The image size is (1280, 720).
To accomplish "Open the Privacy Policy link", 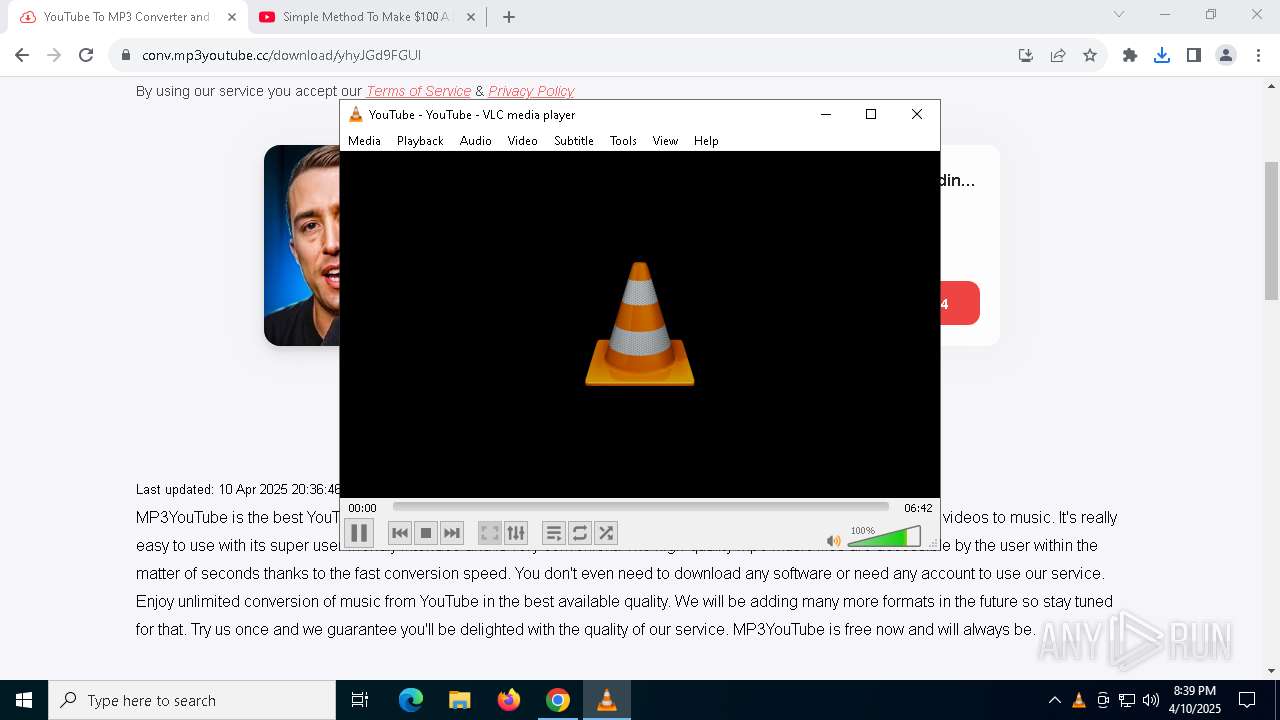I will [531, 91].
